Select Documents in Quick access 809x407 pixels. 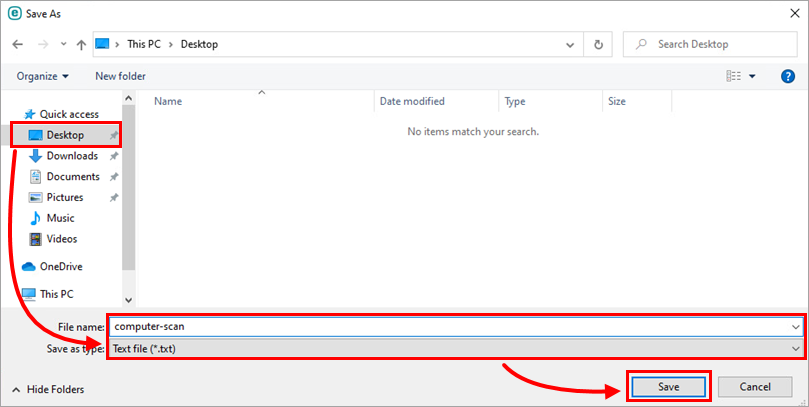(72, 177)
